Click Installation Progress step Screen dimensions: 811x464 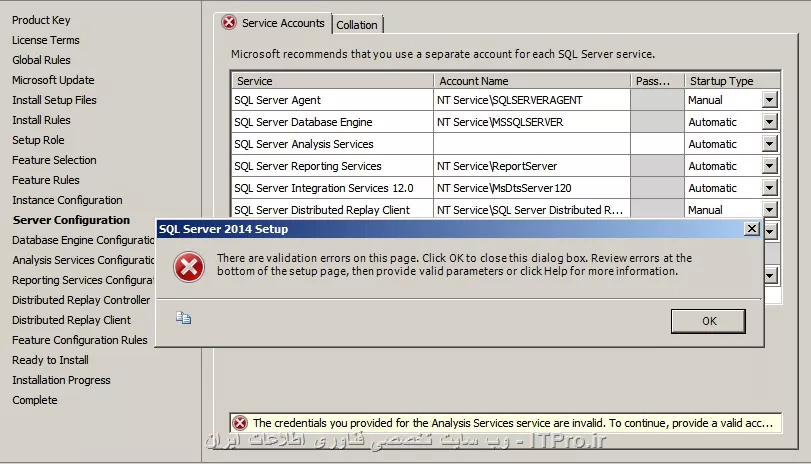[x=62, y=380]
